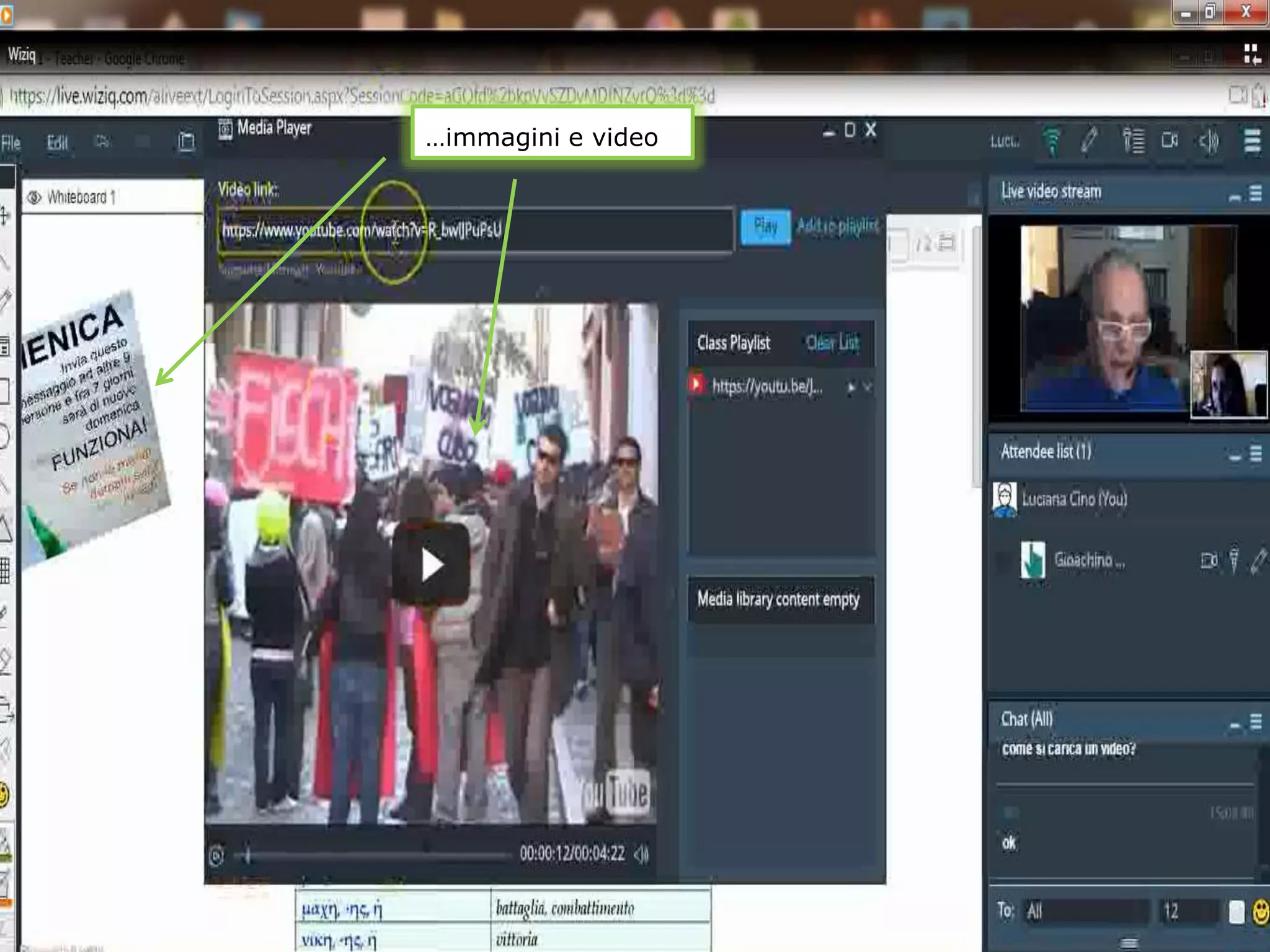Image resolution: width=1270 pixels, height=952 pixels.
Task: Open the Edit menu
Action: pyautogui.click(x=57, y=143)
